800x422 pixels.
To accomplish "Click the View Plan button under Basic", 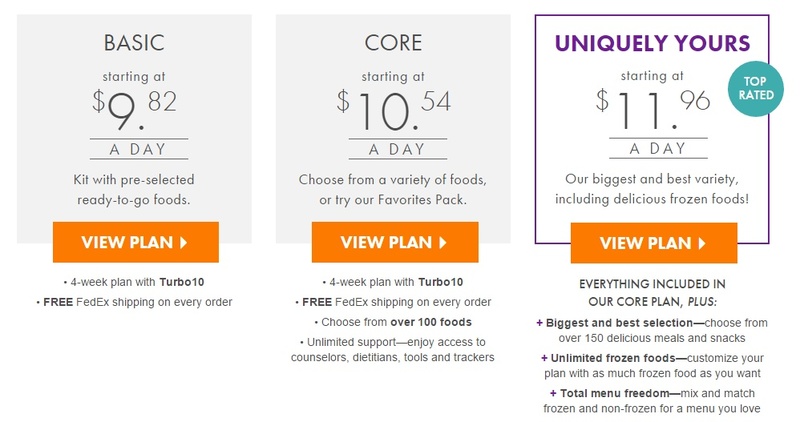I will [x=135, y=242].
